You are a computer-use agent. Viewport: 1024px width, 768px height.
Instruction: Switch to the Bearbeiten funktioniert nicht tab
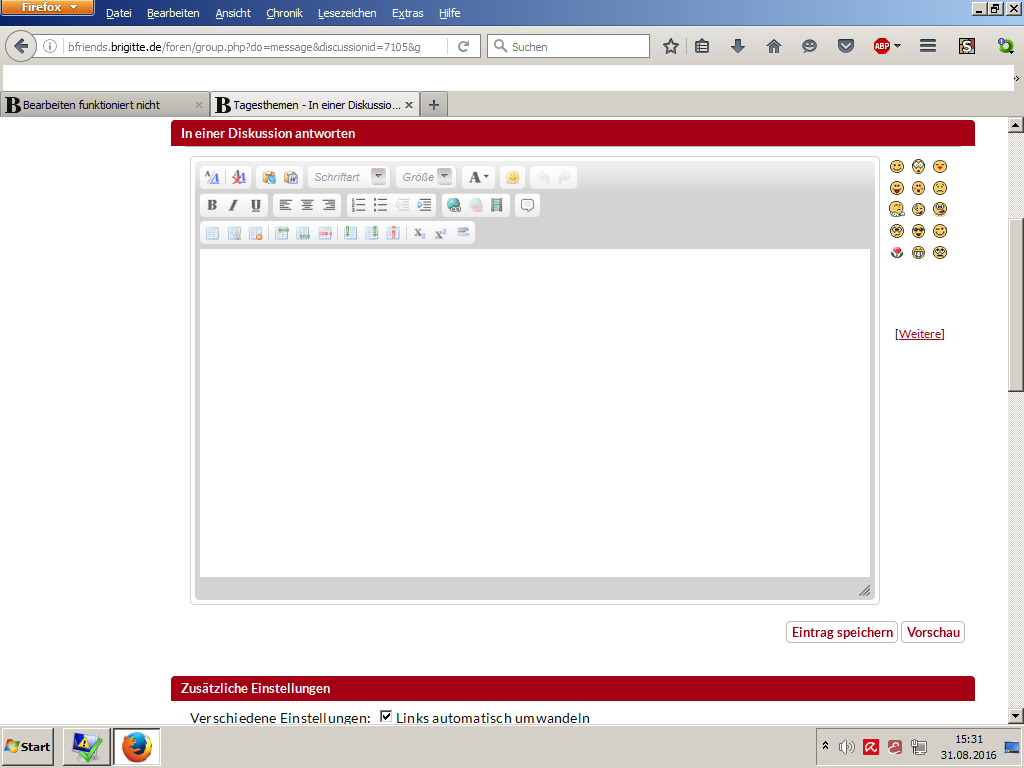pos(98,104)
